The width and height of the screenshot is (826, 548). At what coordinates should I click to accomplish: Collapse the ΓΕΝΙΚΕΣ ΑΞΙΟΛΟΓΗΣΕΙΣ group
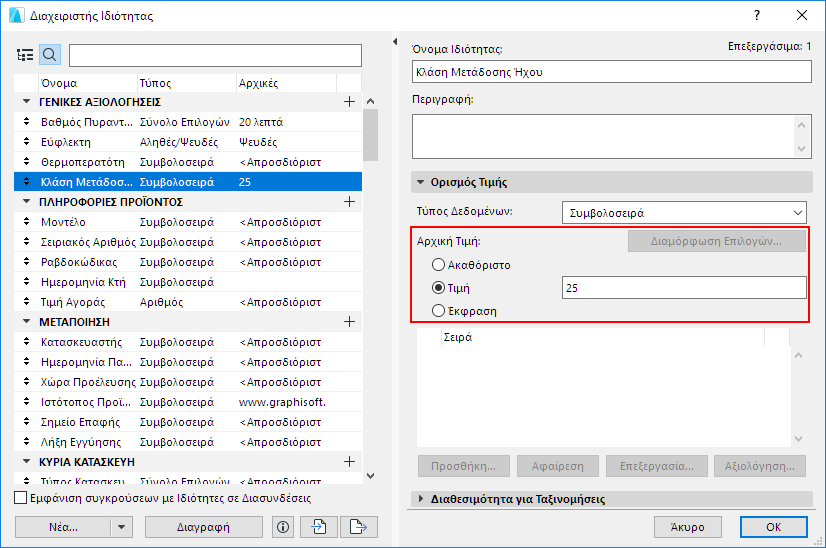tap(26, 101)
